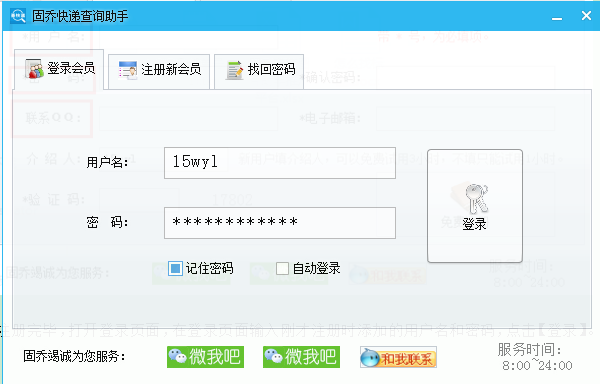Click the 固乔竭诚为您服务 label
The image size is (600, 384).
point(74,356)
